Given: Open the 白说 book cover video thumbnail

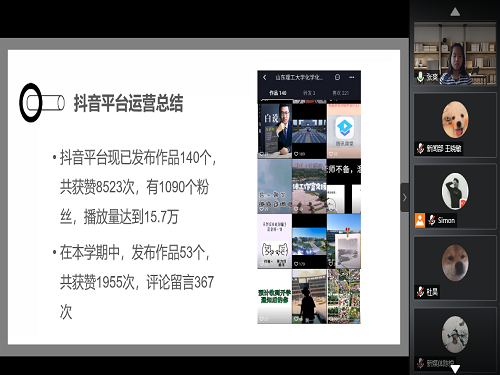Looking at the screenshot, I should (x=275, y=130).
